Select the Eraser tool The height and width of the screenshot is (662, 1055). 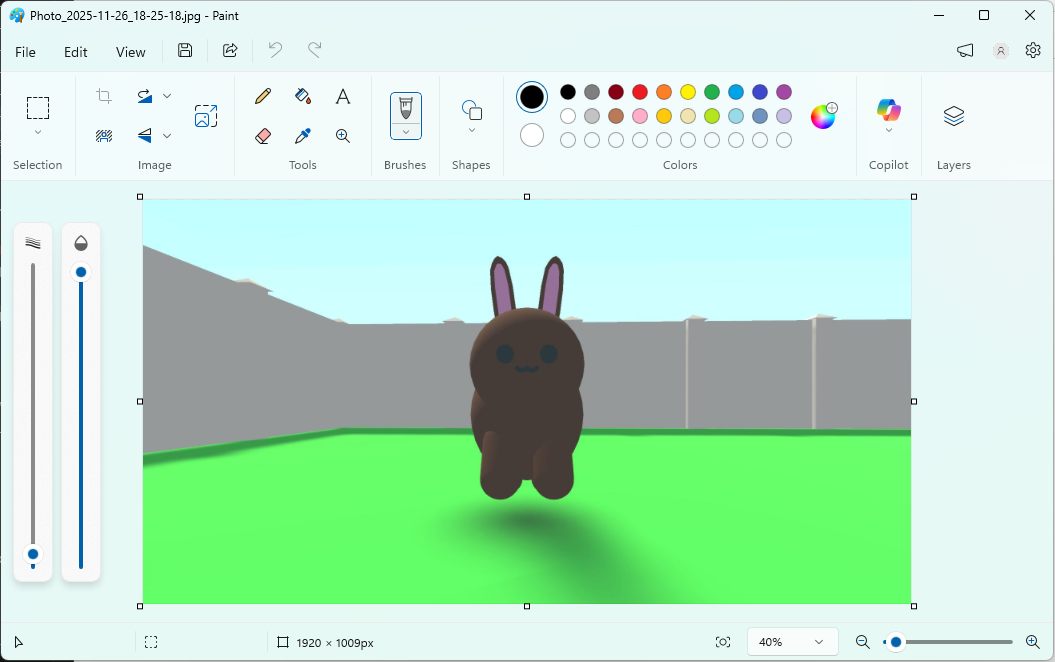(263, 136)
